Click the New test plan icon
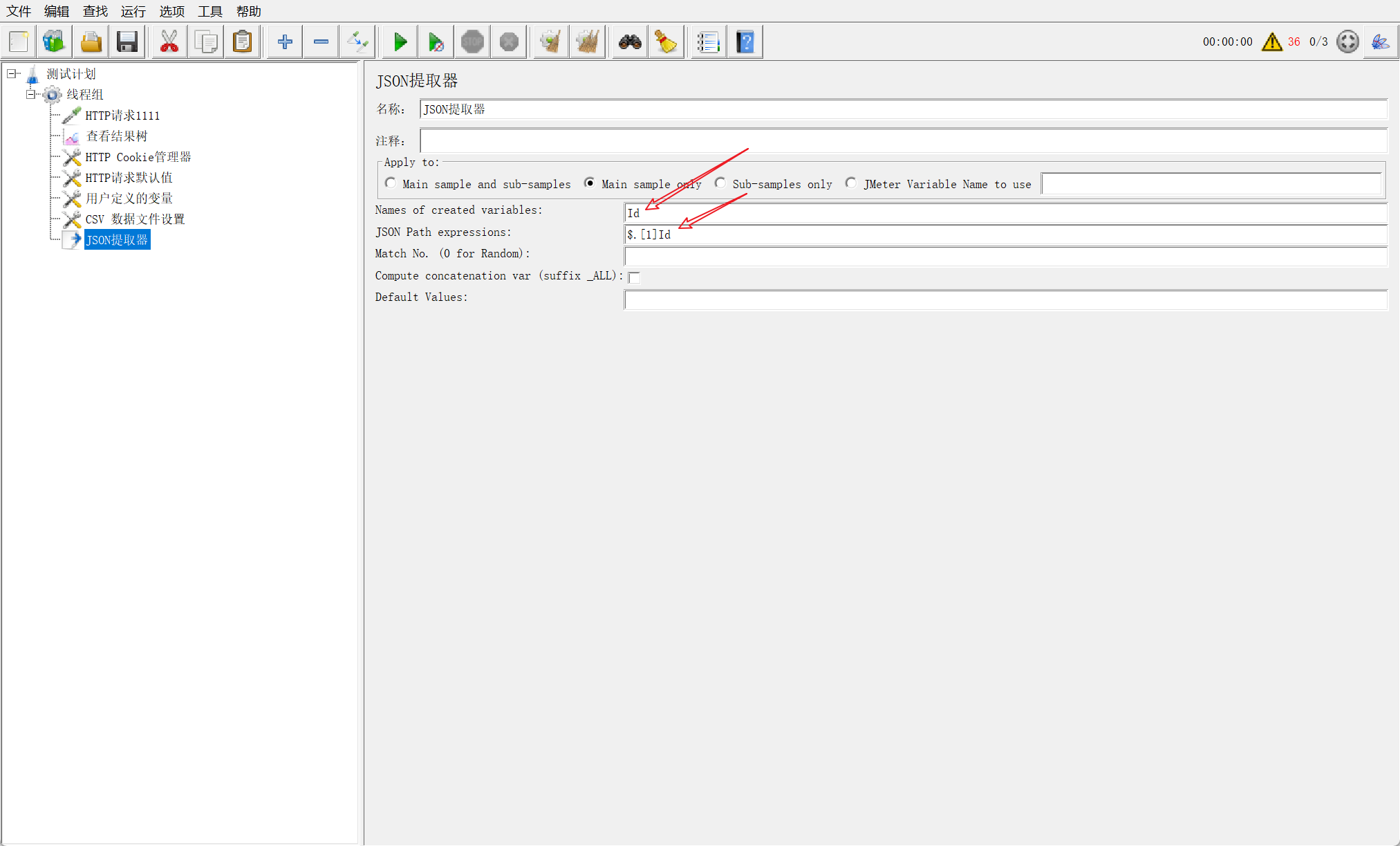 19,42
